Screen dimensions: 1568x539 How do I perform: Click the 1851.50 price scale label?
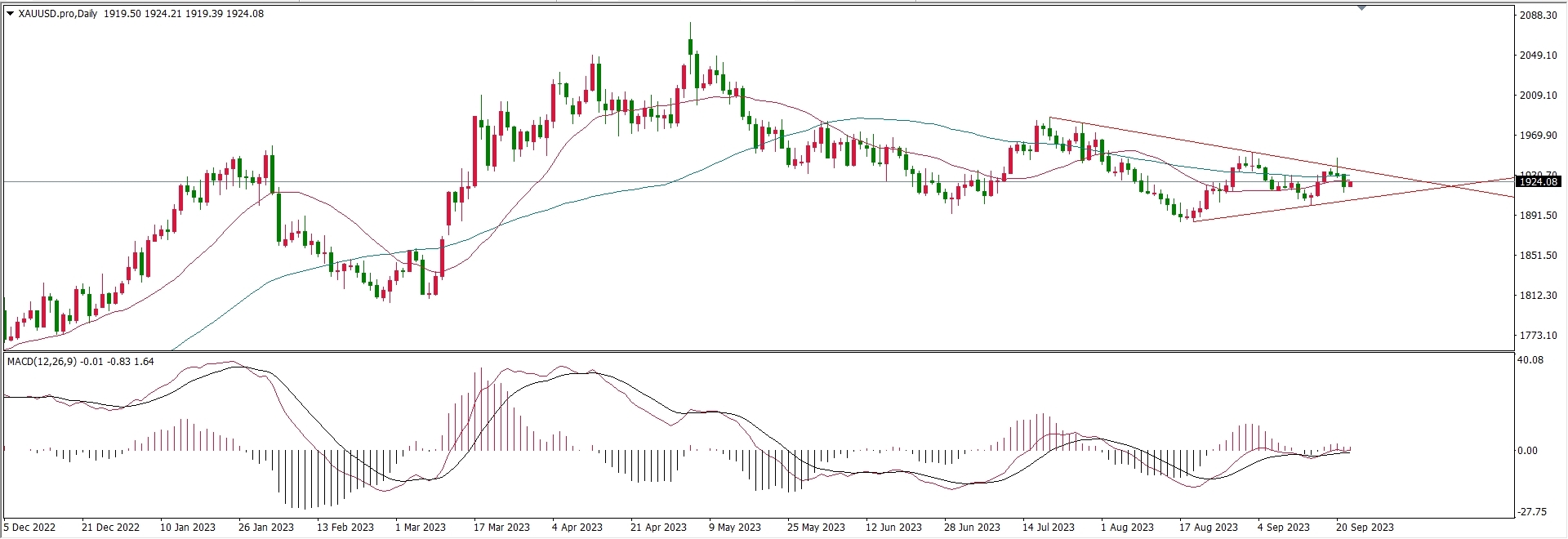1538,256
